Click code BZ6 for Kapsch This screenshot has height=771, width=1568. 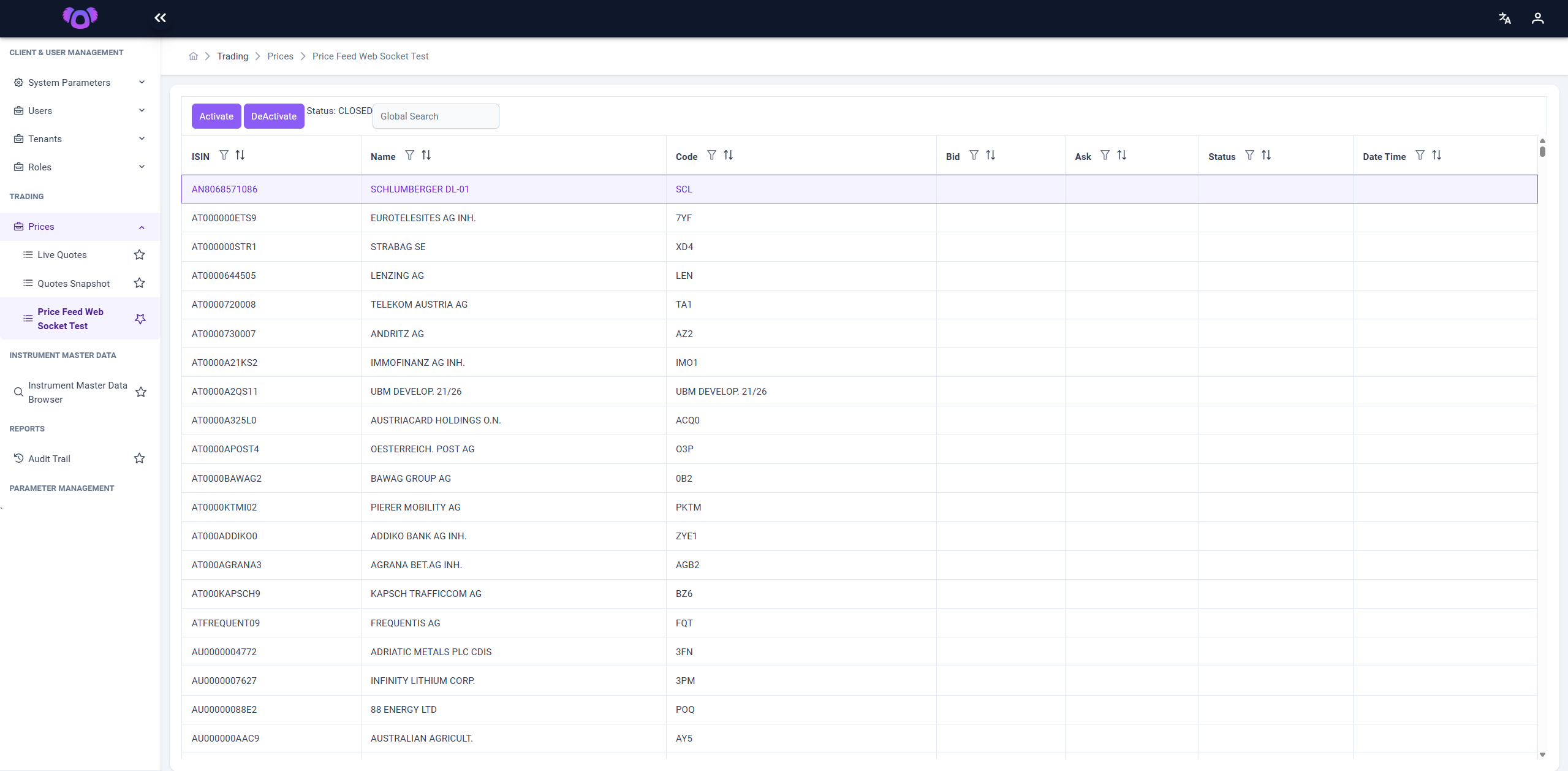(684, 594)
